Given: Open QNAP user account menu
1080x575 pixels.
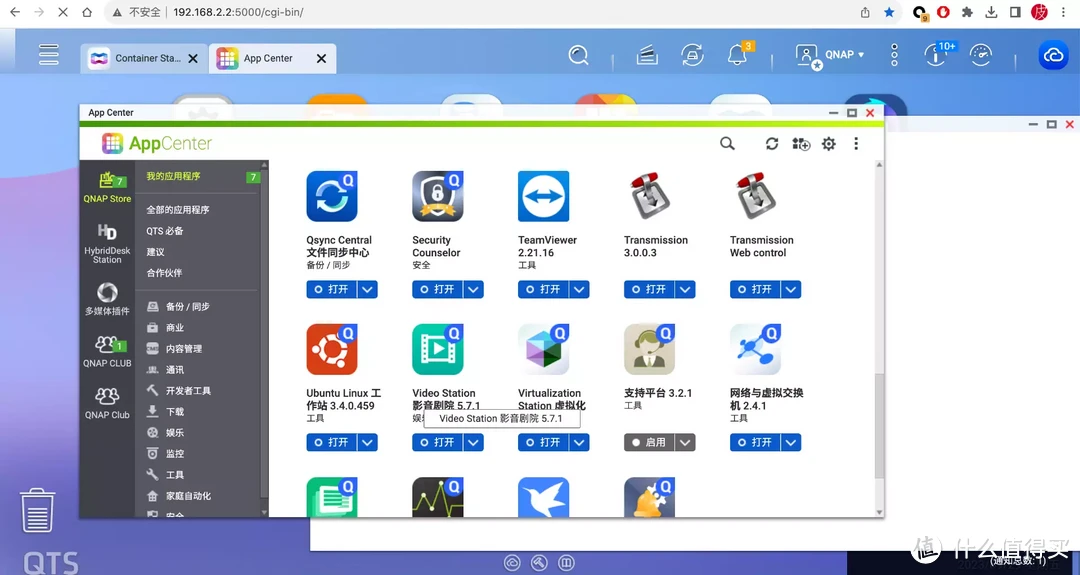Looking at the screenshot, I should coord(829,55).
